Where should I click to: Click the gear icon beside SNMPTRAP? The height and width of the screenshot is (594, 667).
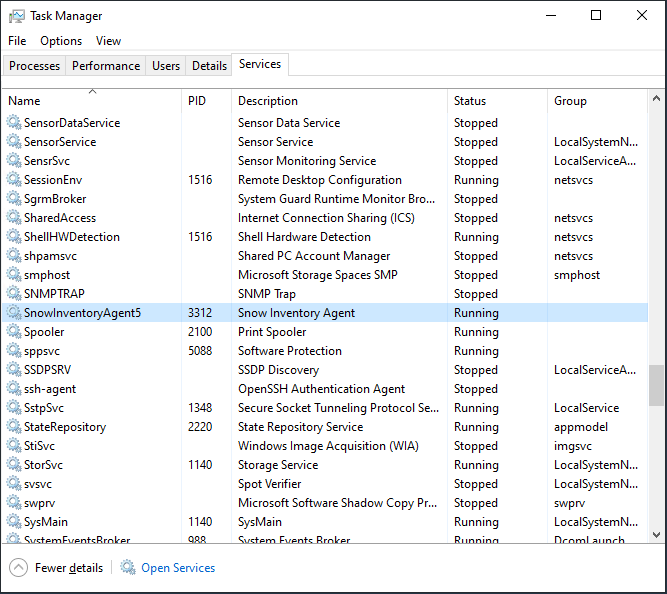14,294
